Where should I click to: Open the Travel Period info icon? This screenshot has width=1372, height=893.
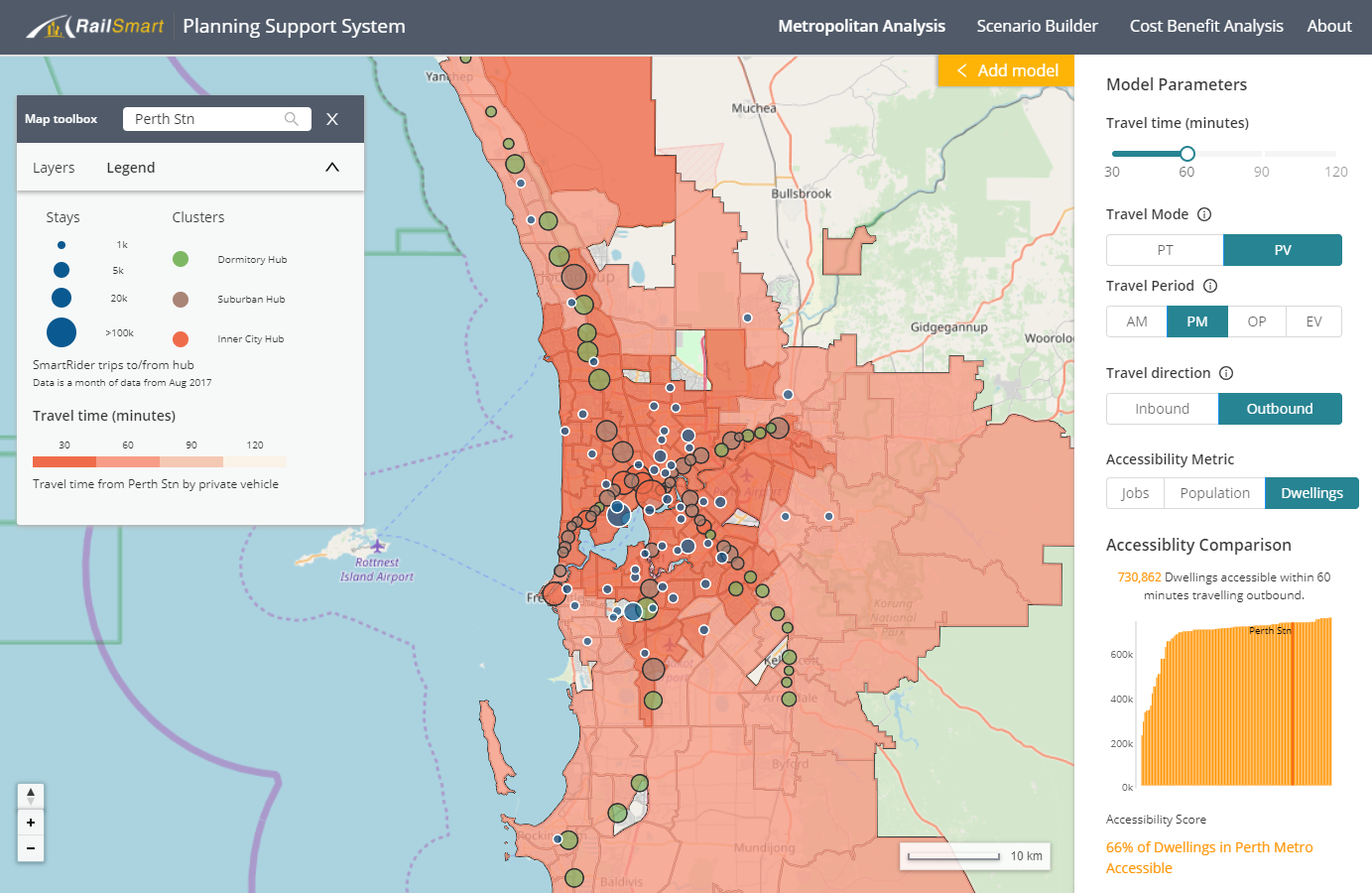[x=1210, y=286]
